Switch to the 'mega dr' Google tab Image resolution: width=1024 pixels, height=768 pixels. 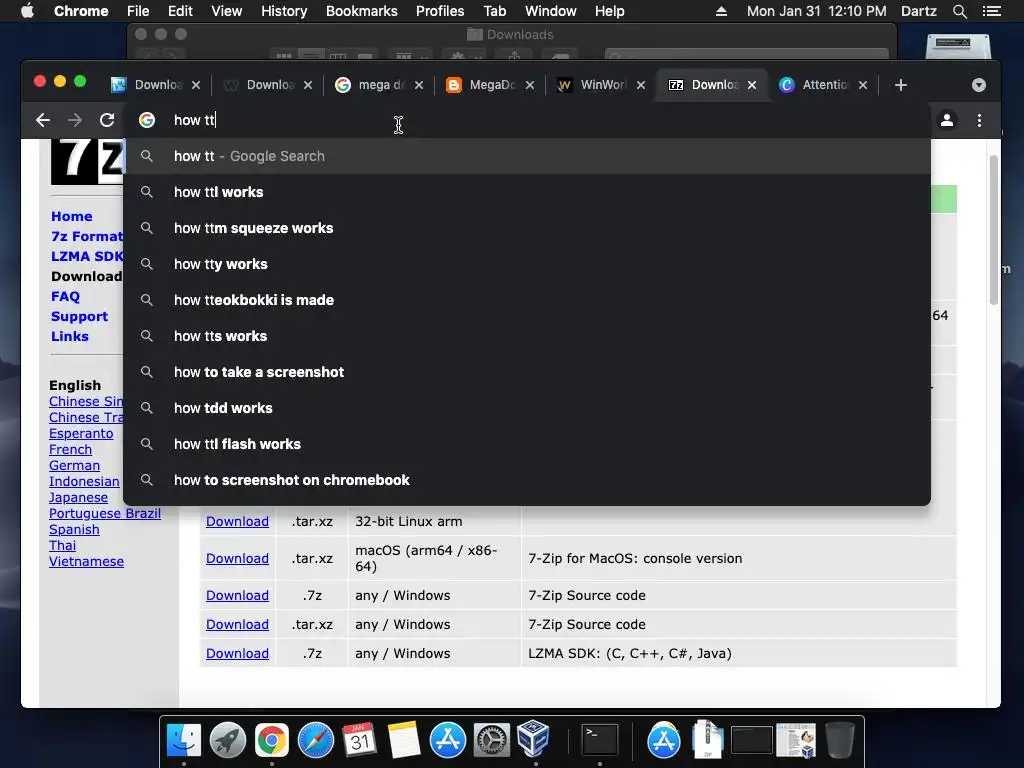[x=377, y=85]
